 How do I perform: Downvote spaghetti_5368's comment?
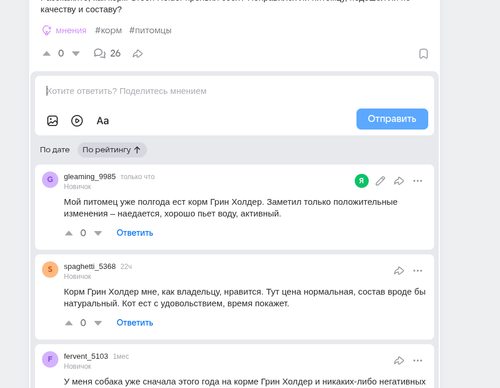(98, 323)
